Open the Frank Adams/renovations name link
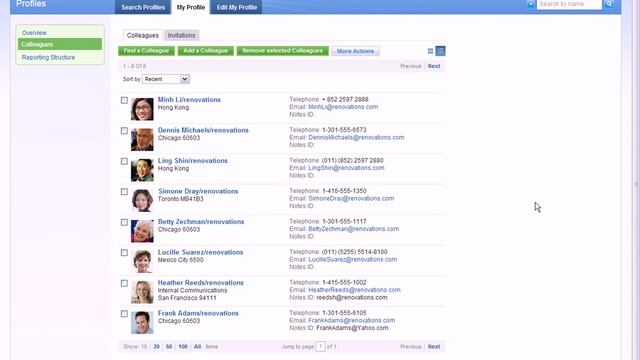The image size is (640, 360). (x=198, y=313)
